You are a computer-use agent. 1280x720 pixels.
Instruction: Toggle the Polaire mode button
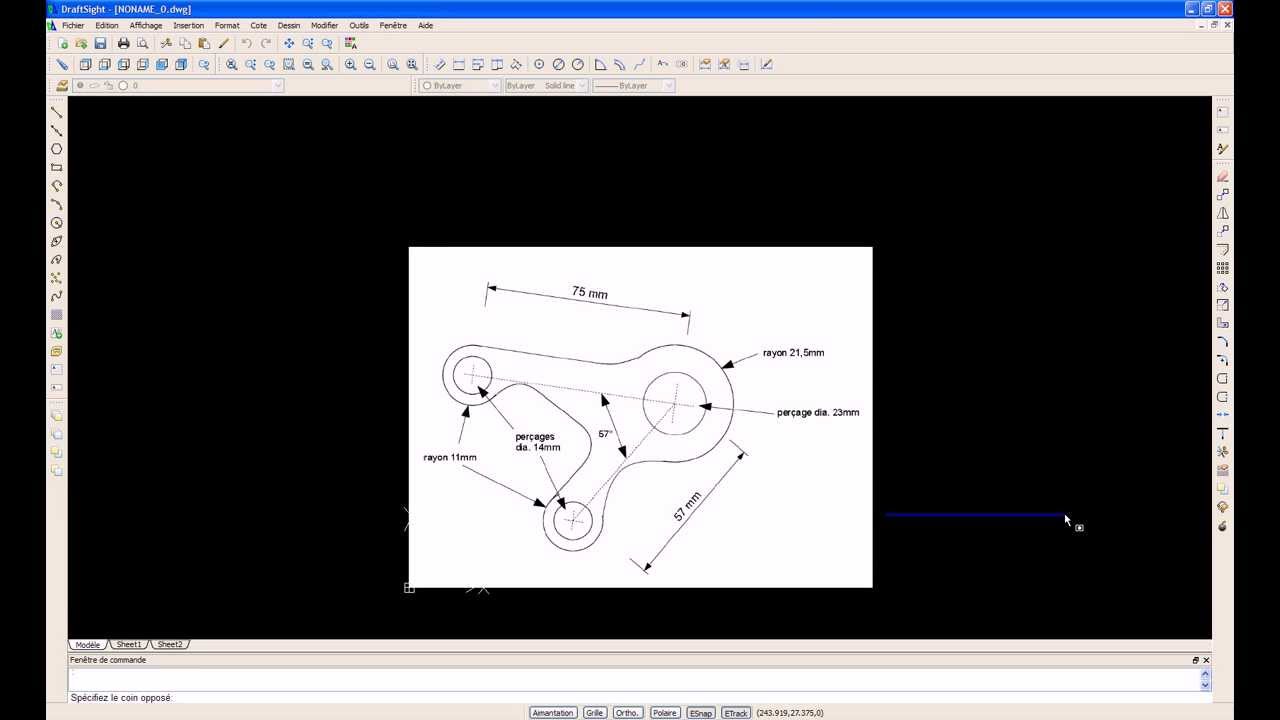click(x=664, y=713)
